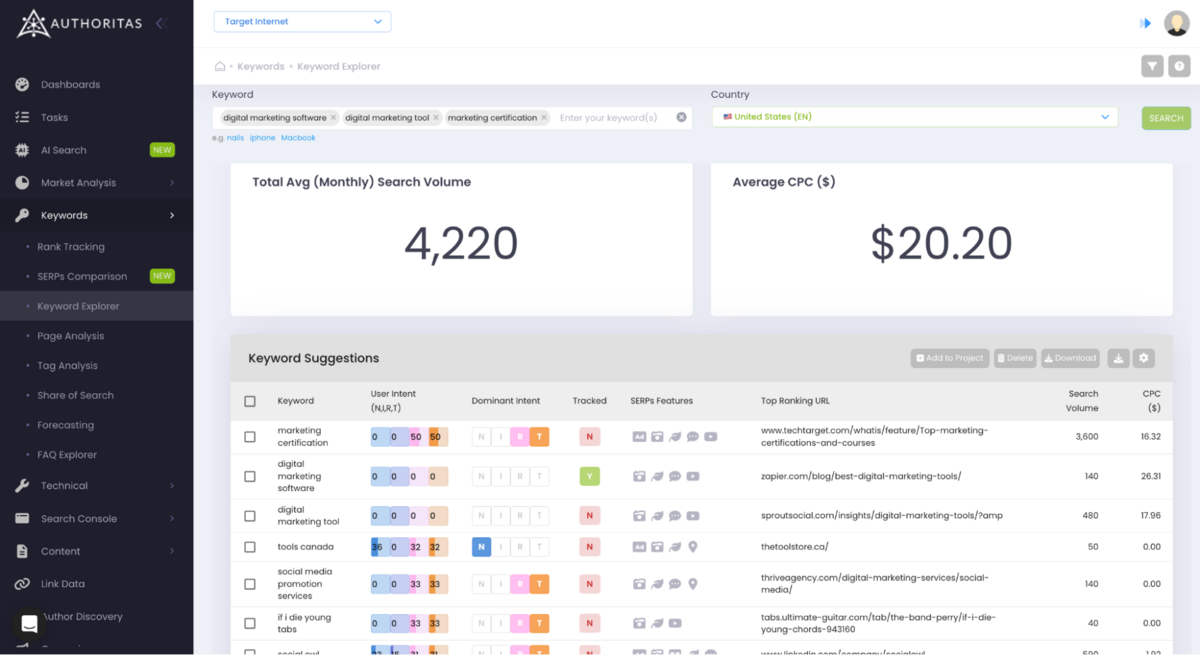Expand Market Analysis submenu chevron

click(x=172, y=183)
